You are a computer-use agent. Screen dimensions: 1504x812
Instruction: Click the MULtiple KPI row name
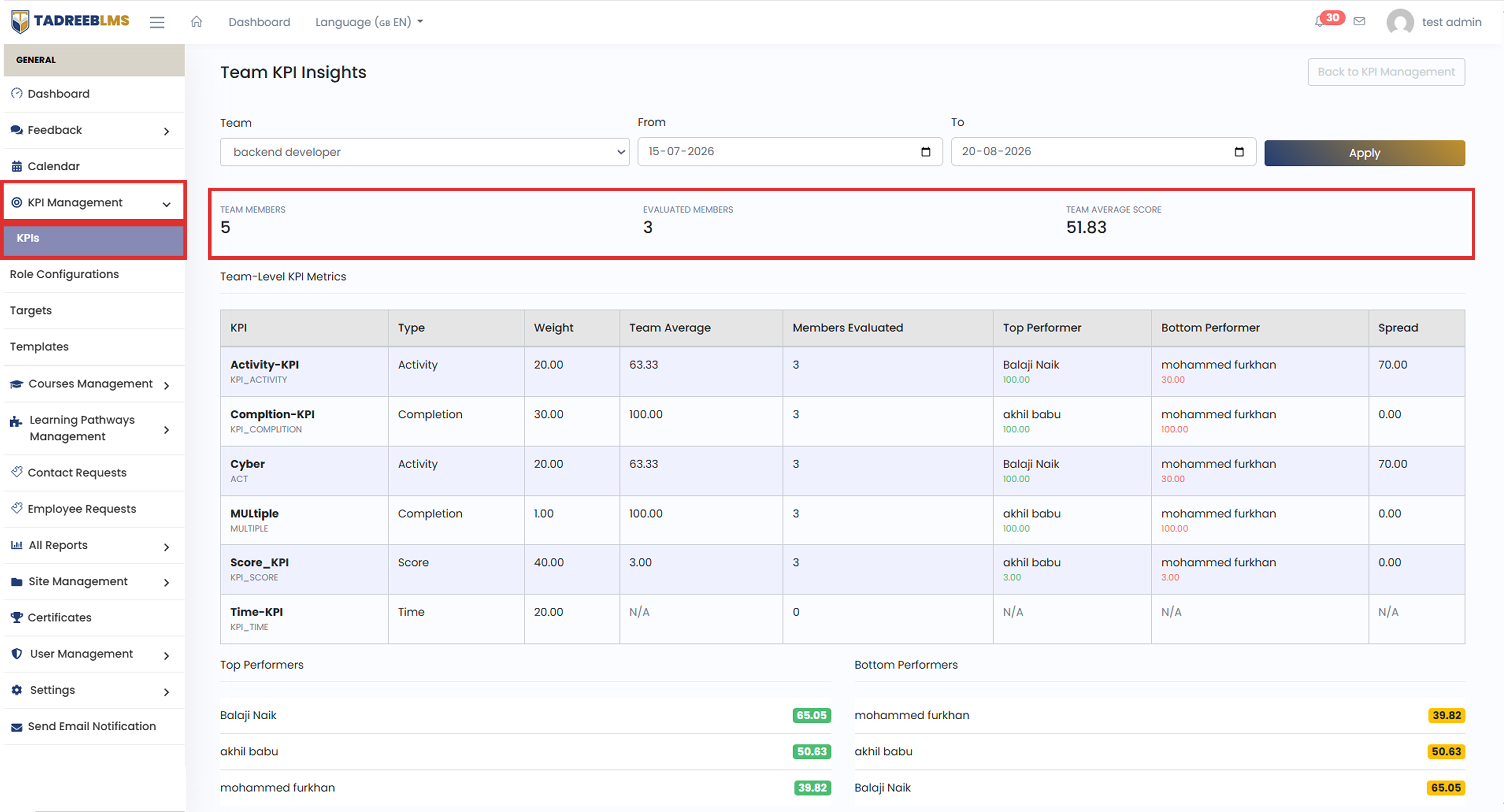coord(254,513)
